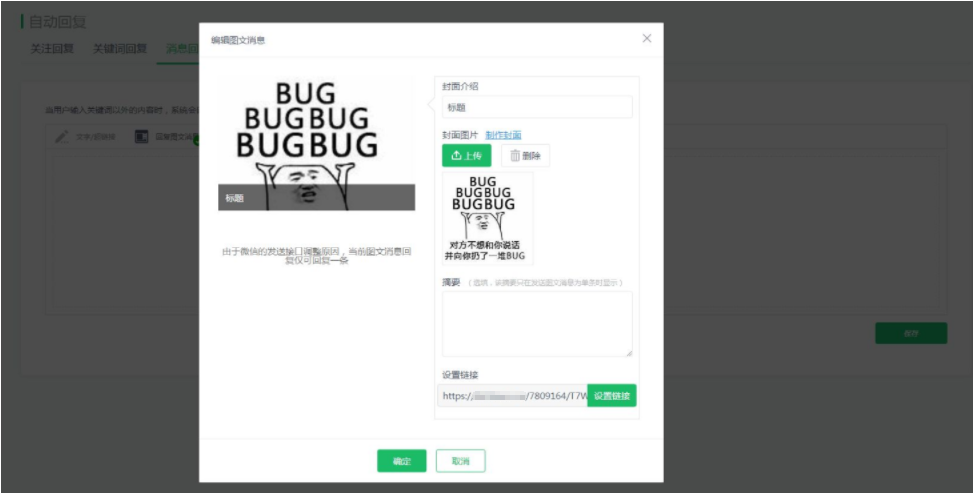The width and height of the screenshot is (973, 494).
Task: Cancel with the 取消 button
Action: (460, 461)
